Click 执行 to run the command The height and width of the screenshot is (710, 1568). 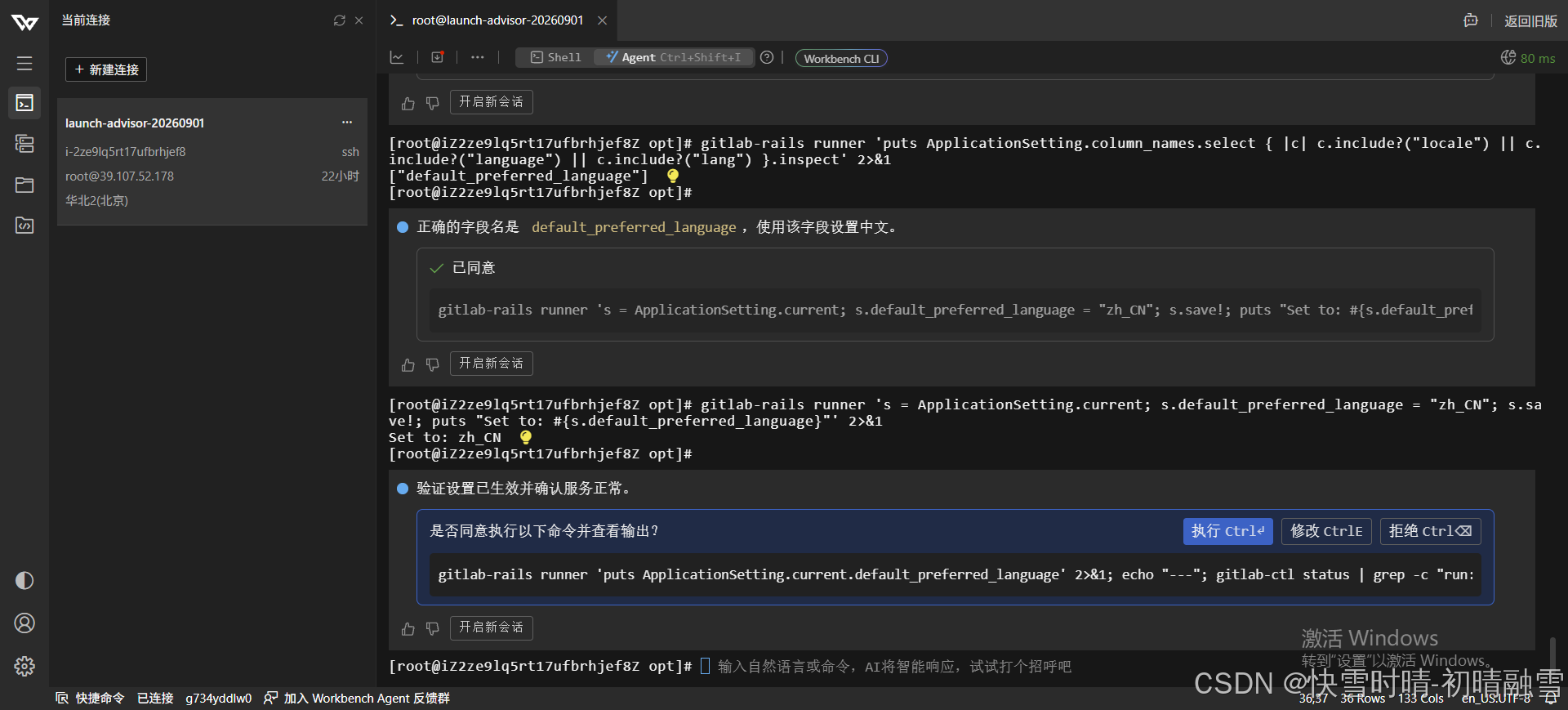click(1227, 531)
